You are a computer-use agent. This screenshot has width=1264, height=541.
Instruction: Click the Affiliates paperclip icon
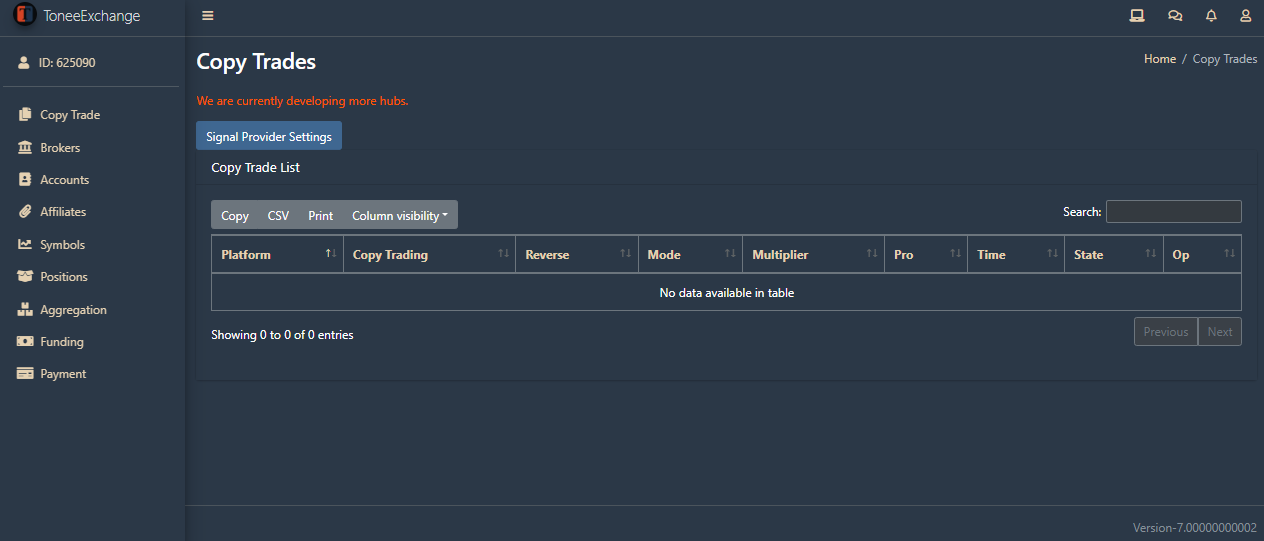pos(25,211)
